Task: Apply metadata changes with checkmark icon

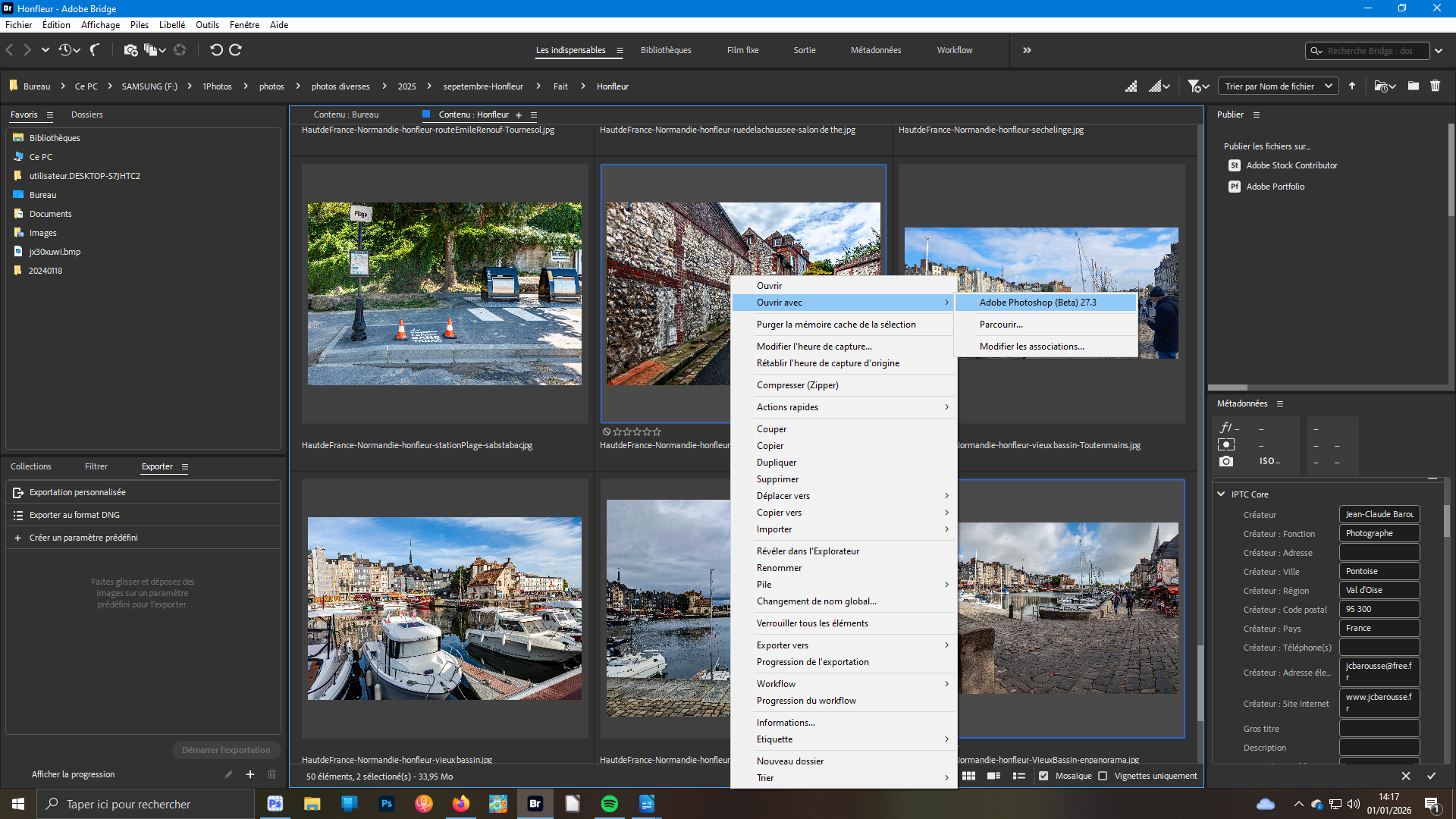Action: tap(1431, 776)
